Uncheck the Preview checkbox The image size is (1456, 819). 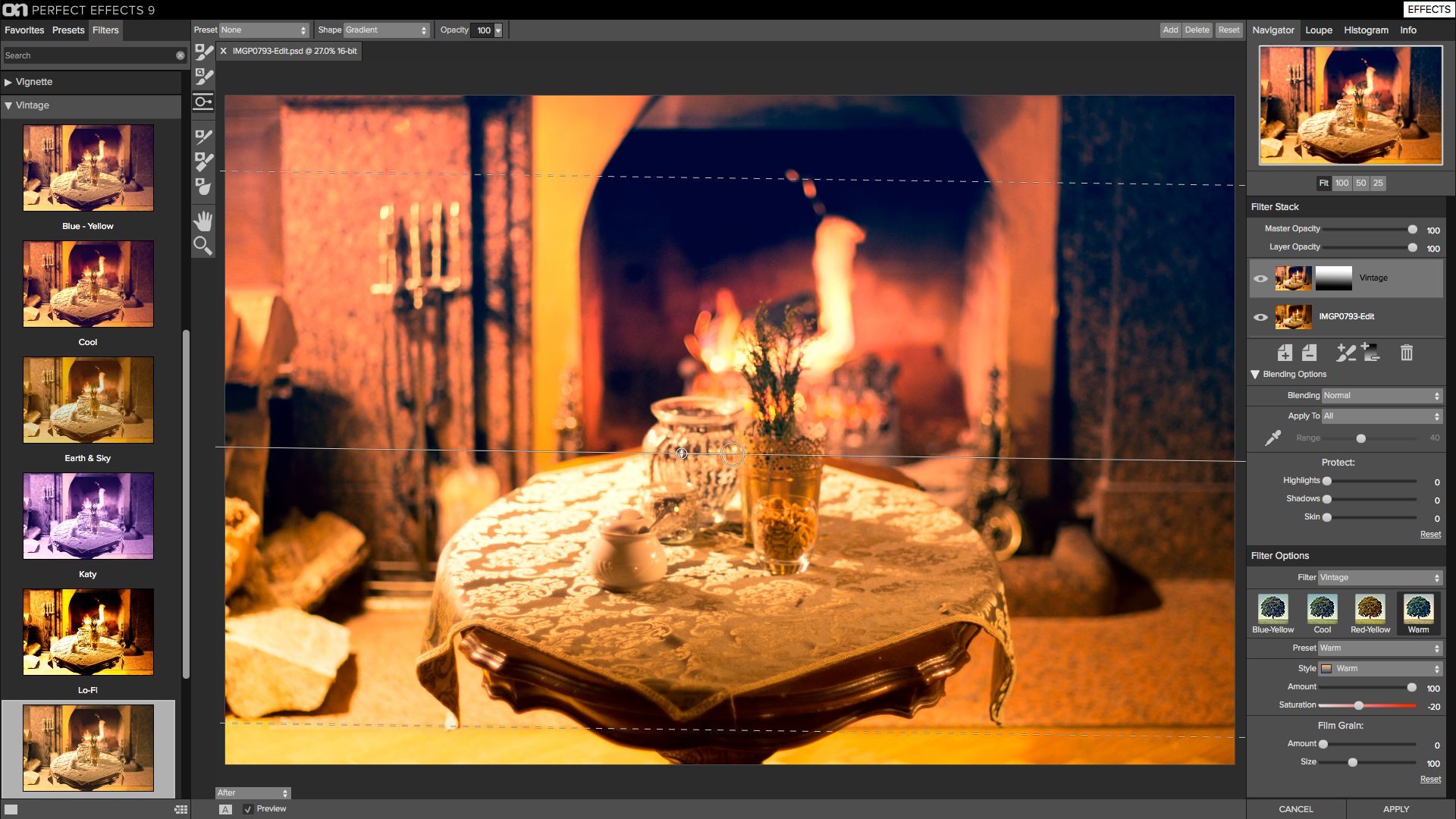point(248,809)
